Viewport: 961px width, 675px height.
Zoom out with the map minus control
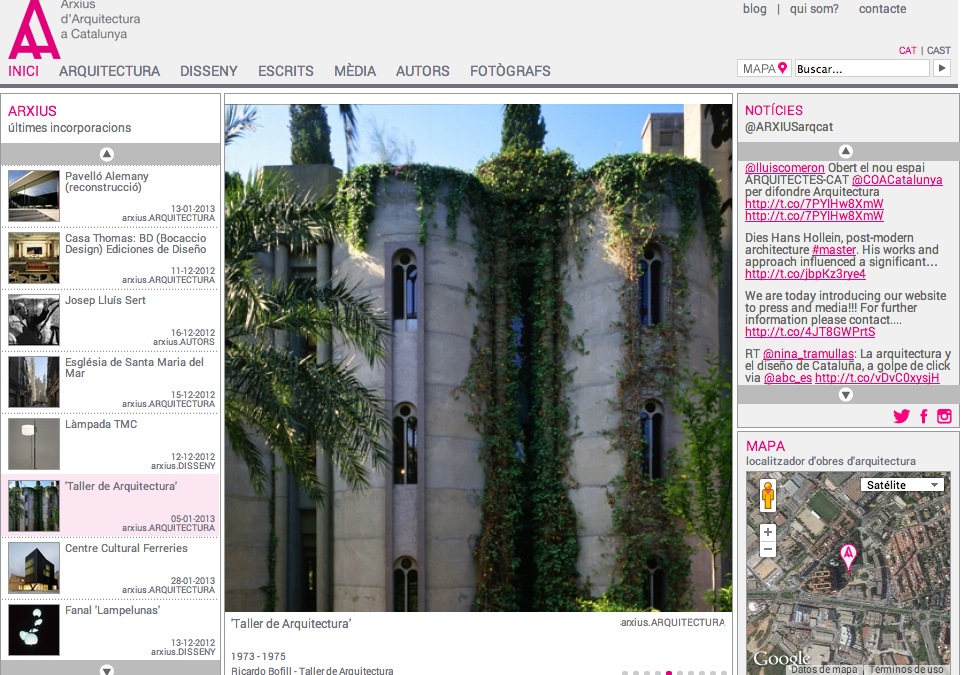[x=768, y=548]
